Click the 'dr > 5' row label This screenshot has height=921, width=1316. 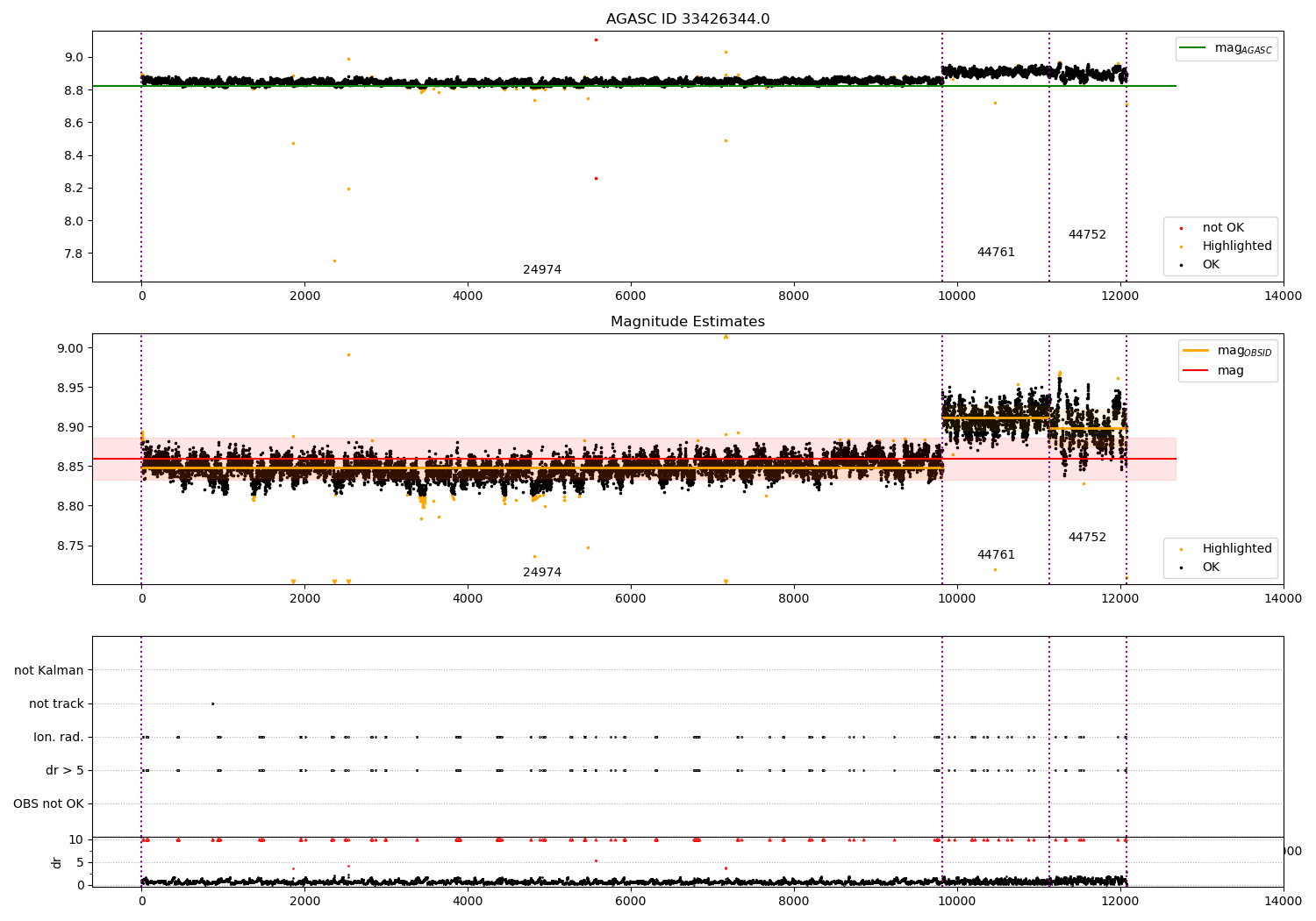click(65, 771)
